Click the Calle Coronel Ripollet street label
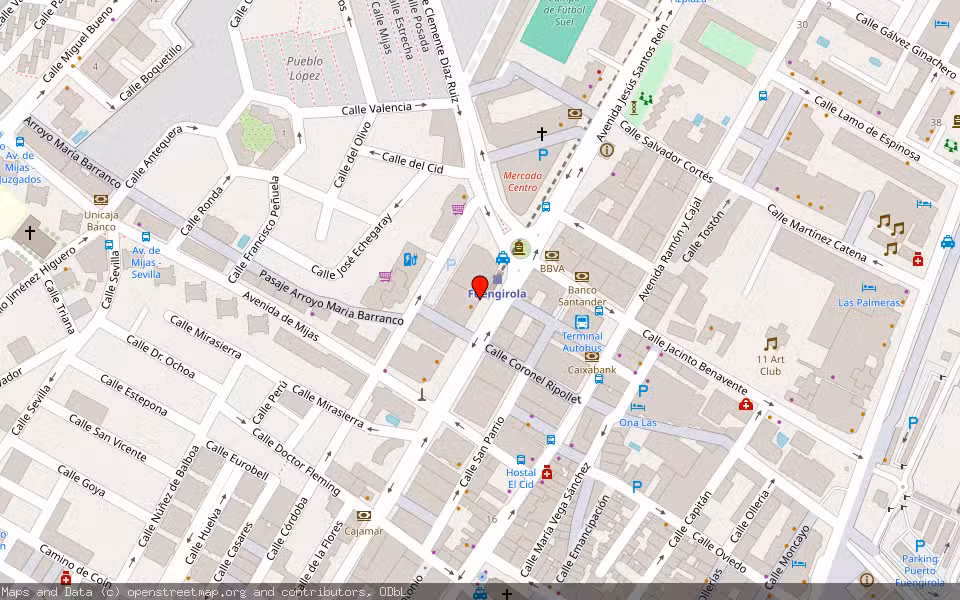This screenshot has height=600, width=960. [x=533, y=374]
